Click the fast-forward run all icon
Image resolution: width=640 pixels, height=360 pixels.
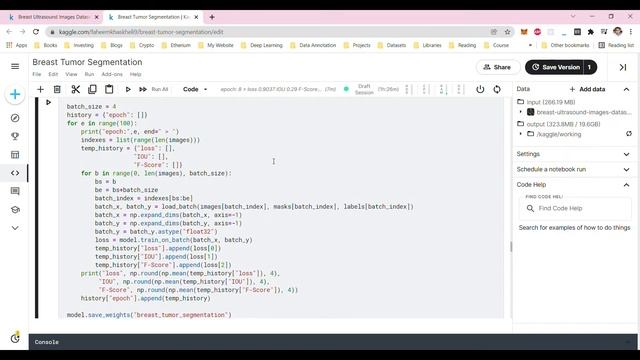click(143, 89)
